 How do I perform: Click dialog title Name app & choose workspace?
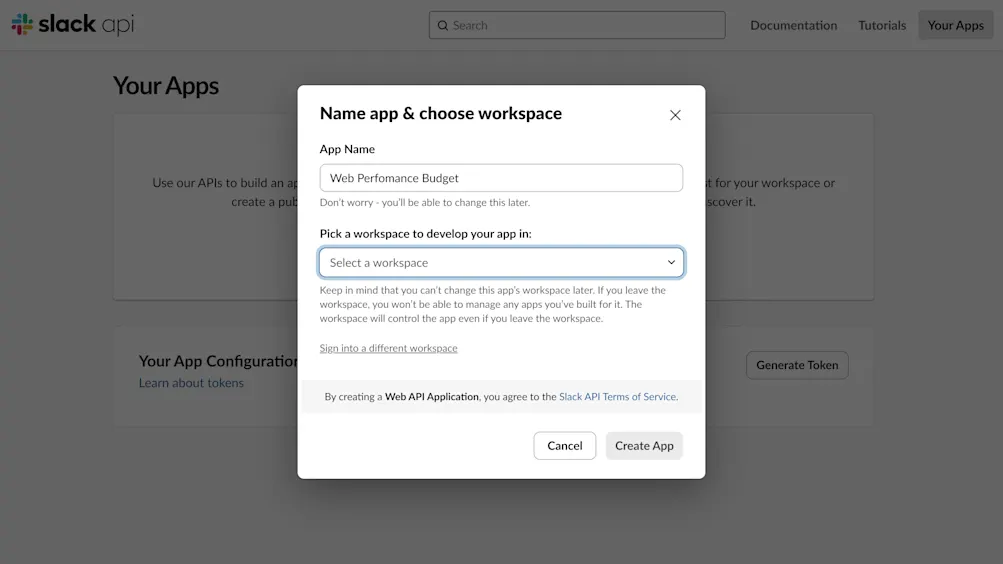(x=441, y=113)
